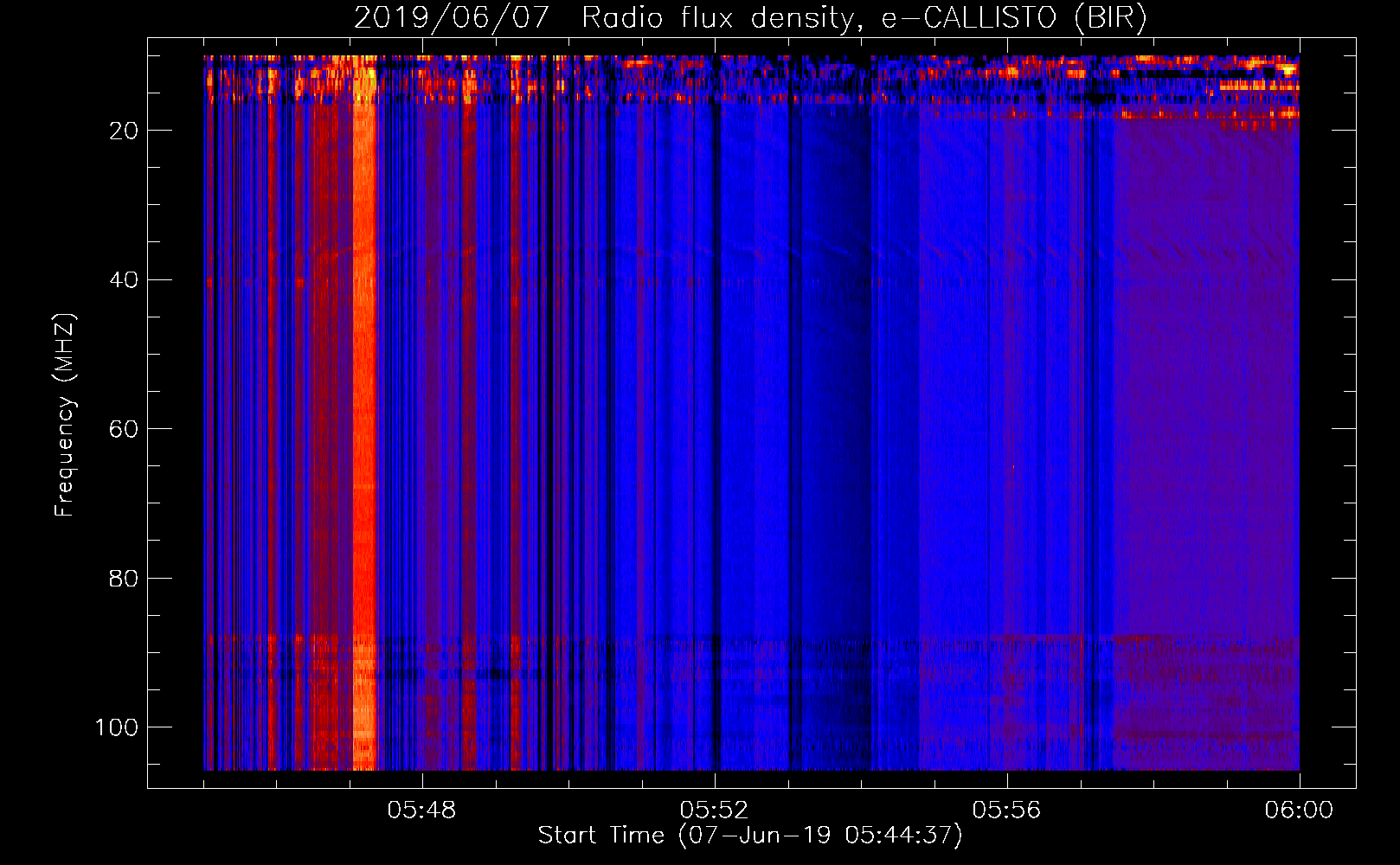Click the 'Frequency (MHZ)' axis label

65,415
